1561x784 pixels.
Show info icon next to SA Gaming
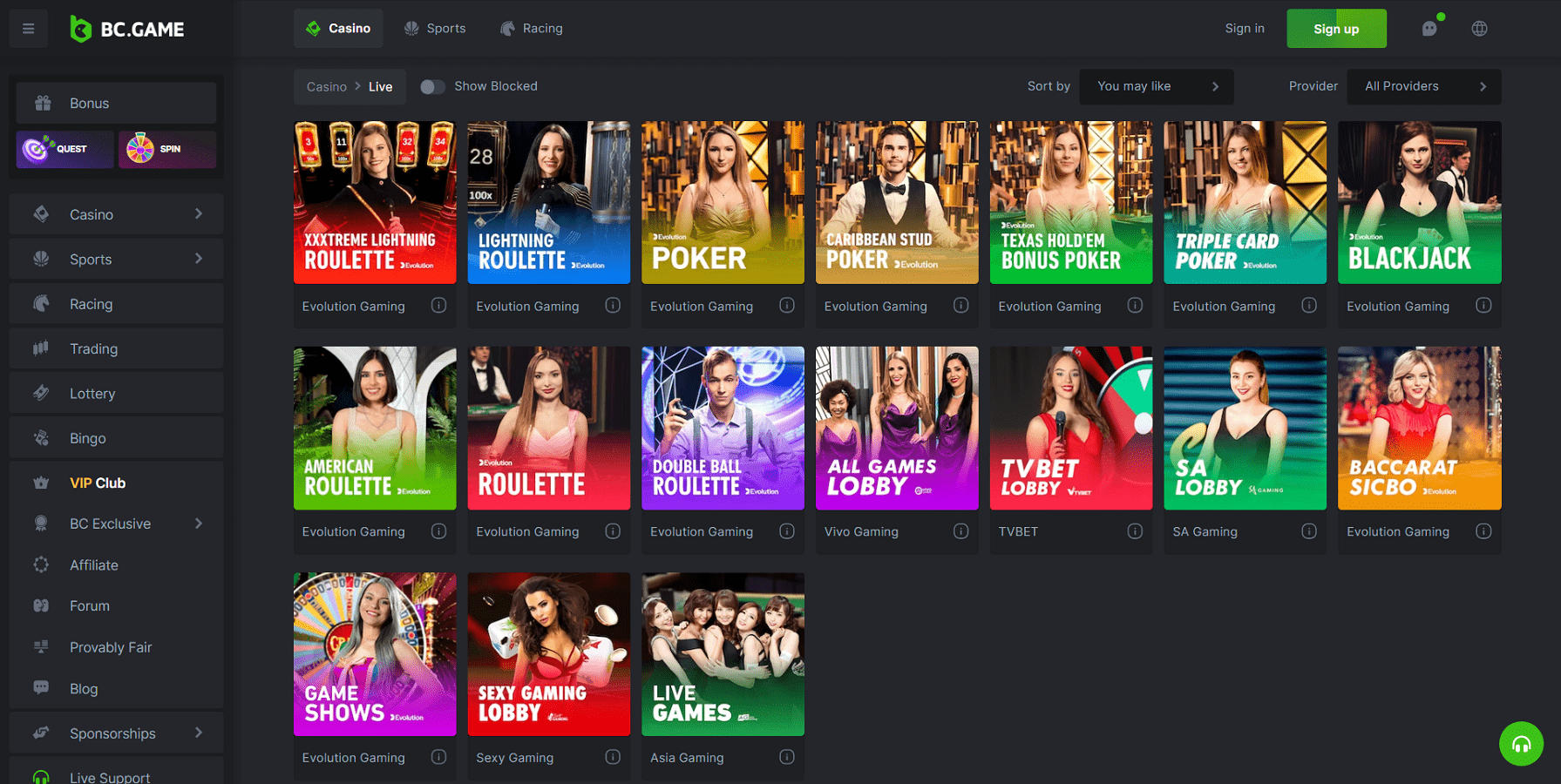[x=1309, y=531]
